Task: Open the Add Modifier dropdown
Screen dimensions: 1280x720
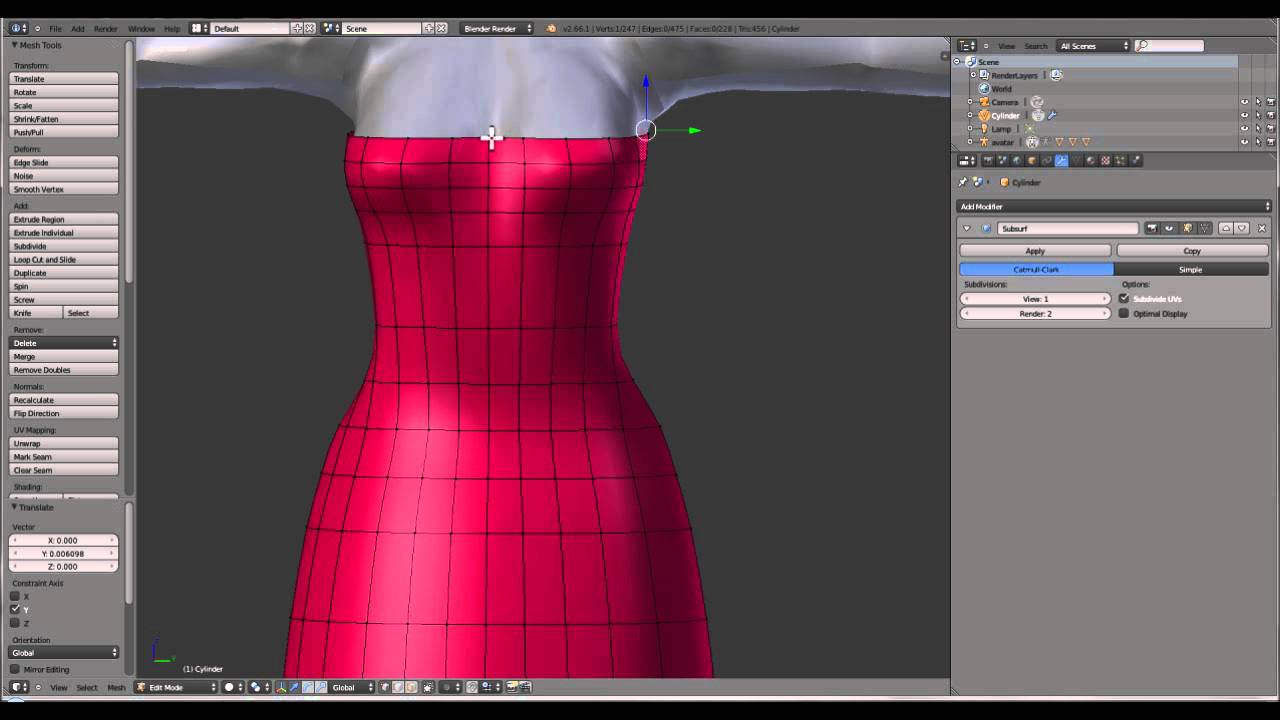Action: pos(1114,206)
